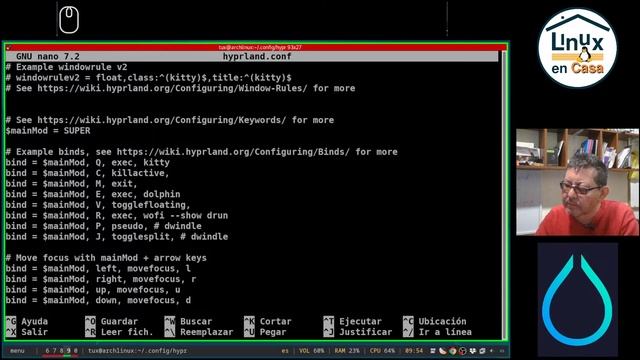The width and height of the screenshot is (640, 360).
Task: Click the ^U Pegar shortcut in nano
Action: click(x=265, y=332)
